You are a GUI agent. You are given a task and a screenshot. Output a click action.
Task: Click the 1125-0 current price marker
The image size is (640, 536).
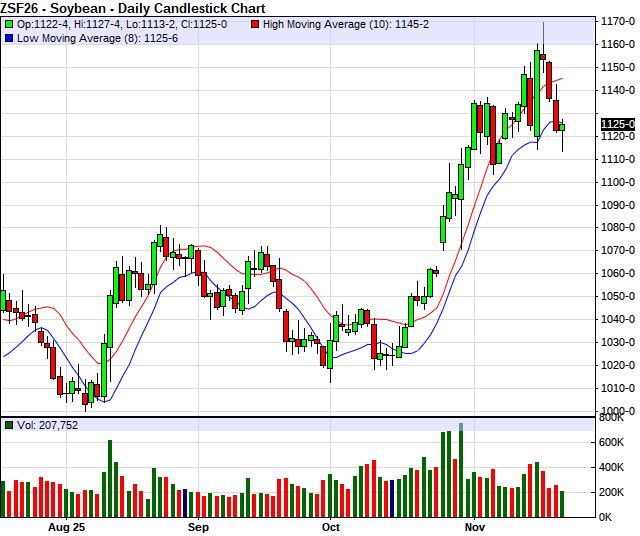click(618, 124)
